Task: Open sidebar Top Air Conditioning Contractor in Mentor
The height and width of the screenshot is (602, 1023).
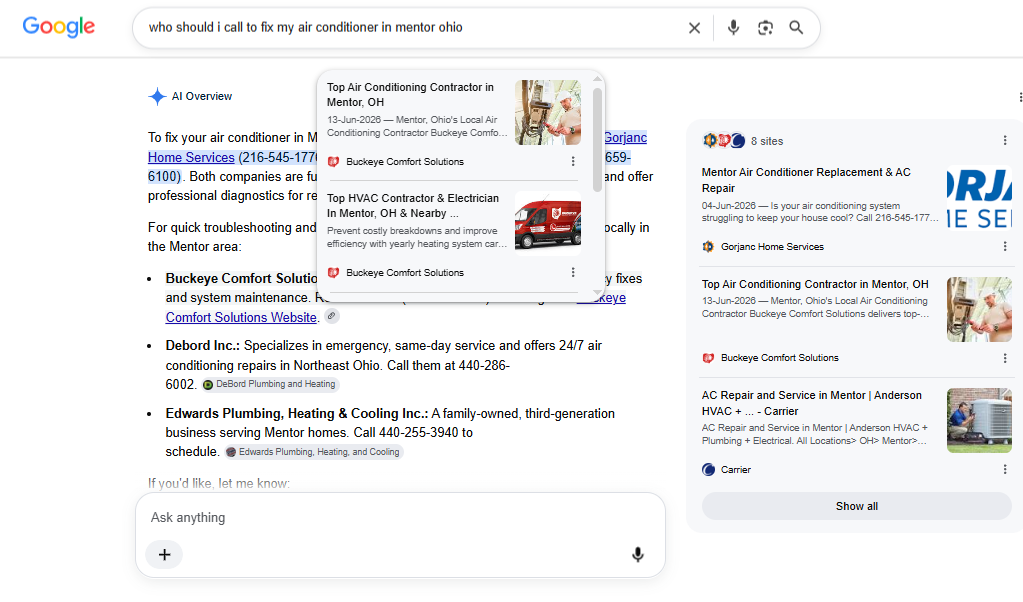Action: pyautogui.click(x=815, y=284)
